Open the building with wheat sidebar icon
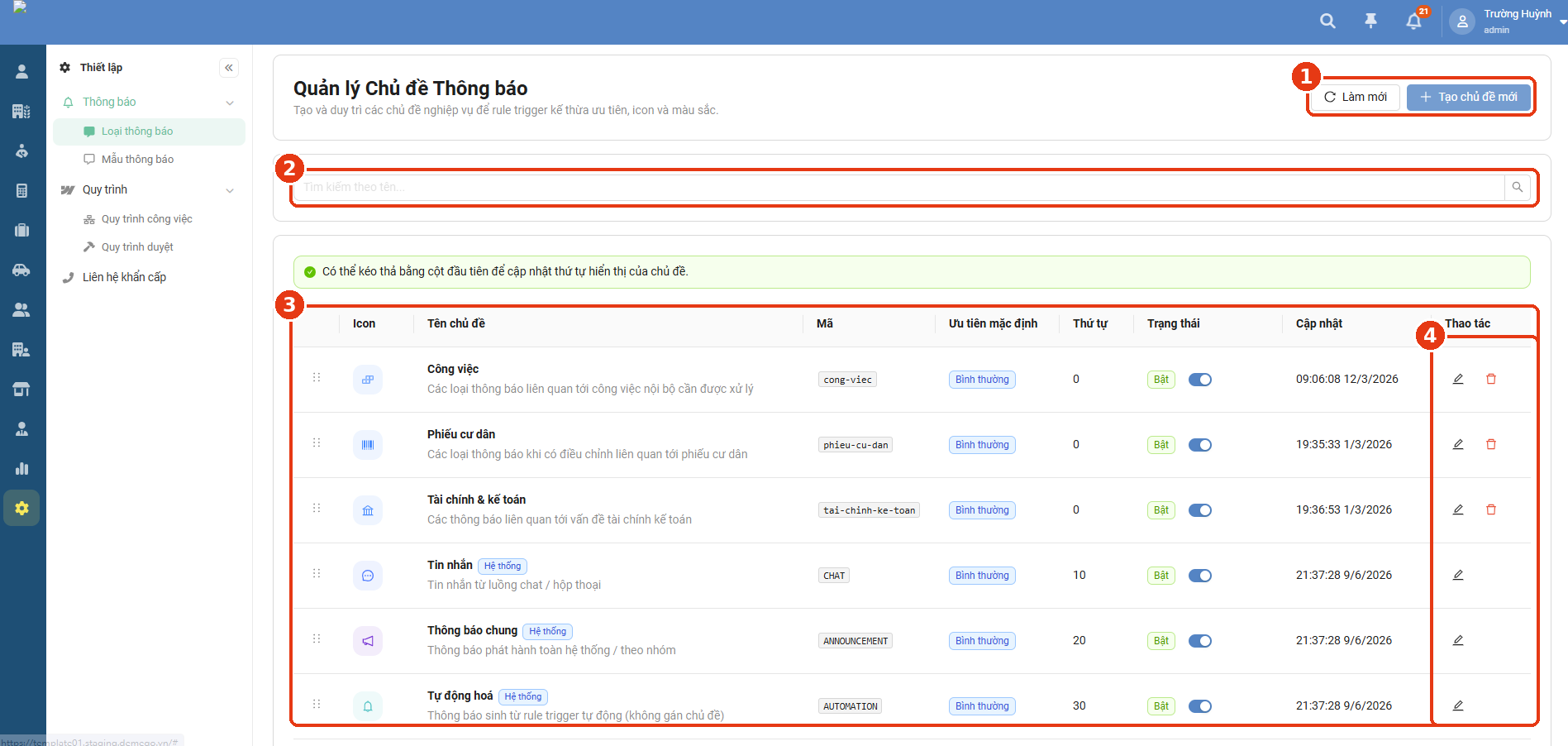 (21, 111)
